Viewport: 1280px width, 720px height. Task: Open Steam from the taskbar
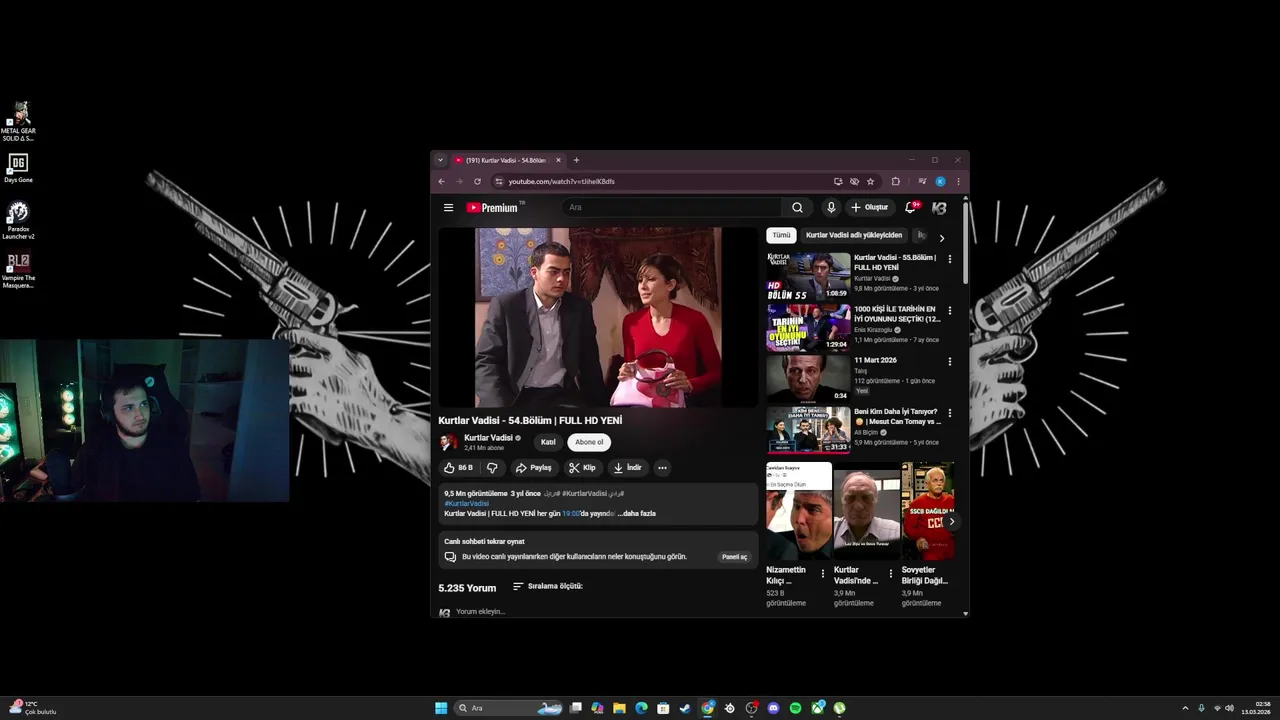[x=685, y=708]
